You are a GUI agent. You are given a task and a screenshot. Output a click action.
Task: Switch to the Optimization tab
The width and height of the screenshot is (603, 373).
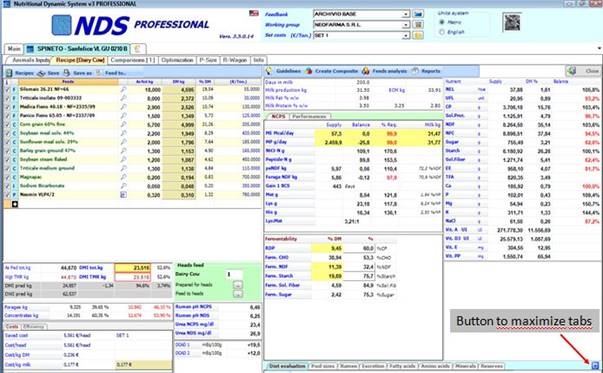pyautogui.click(x=177, y=60)
